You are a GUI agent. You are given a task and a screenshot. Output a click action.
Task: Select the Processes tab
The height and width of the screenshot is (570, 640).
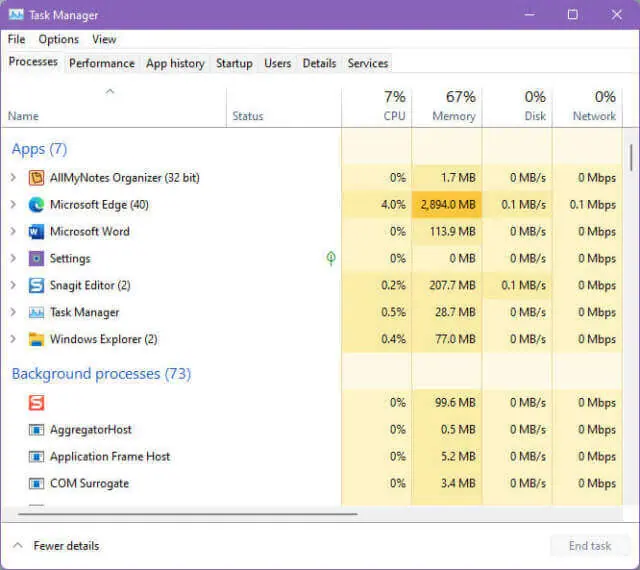click(x=33, y=62)
